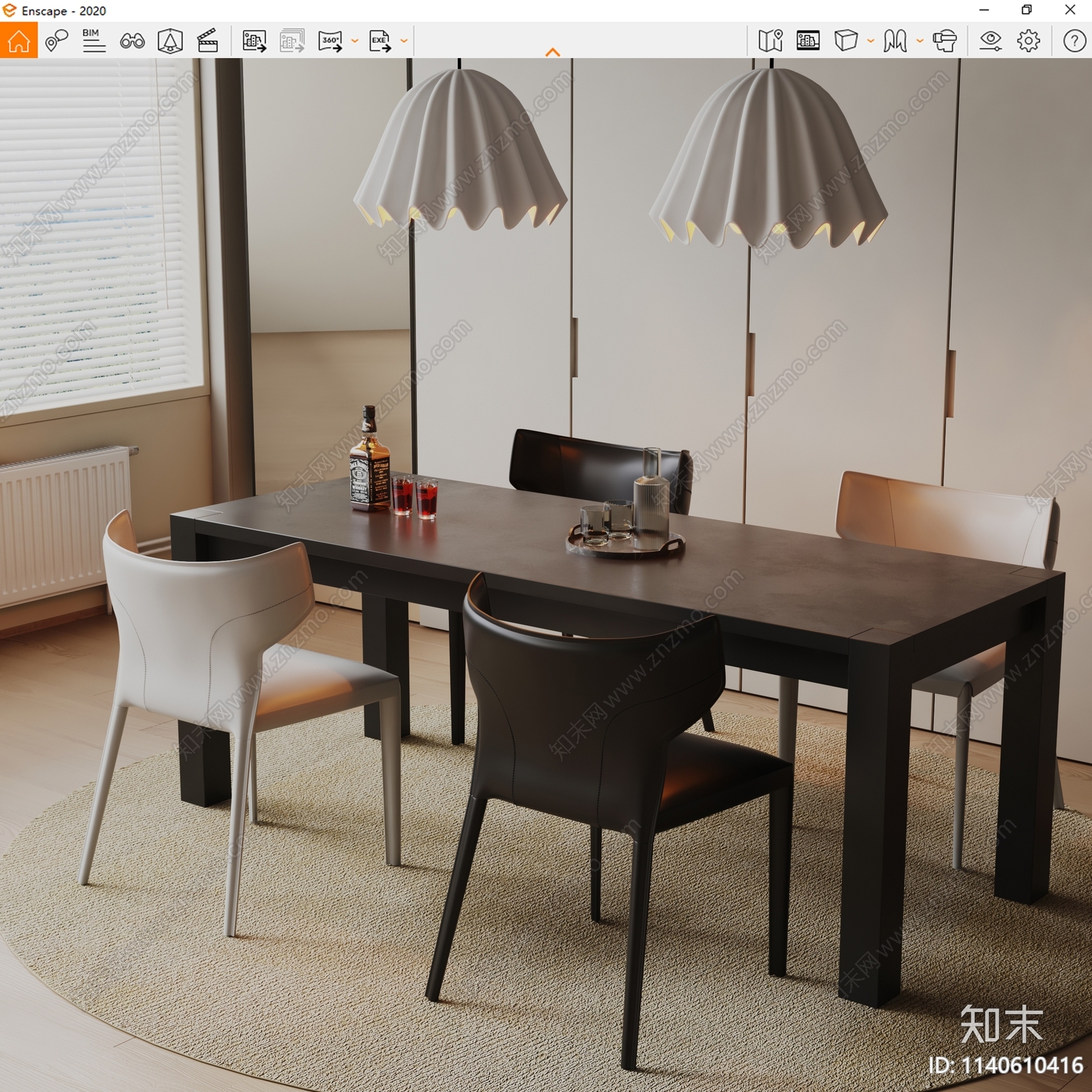The width and height of the screenshot is (1092, 1092).
Task: Toggle walk/fly navigation mode icon
Action: click(x=895, y=41)
